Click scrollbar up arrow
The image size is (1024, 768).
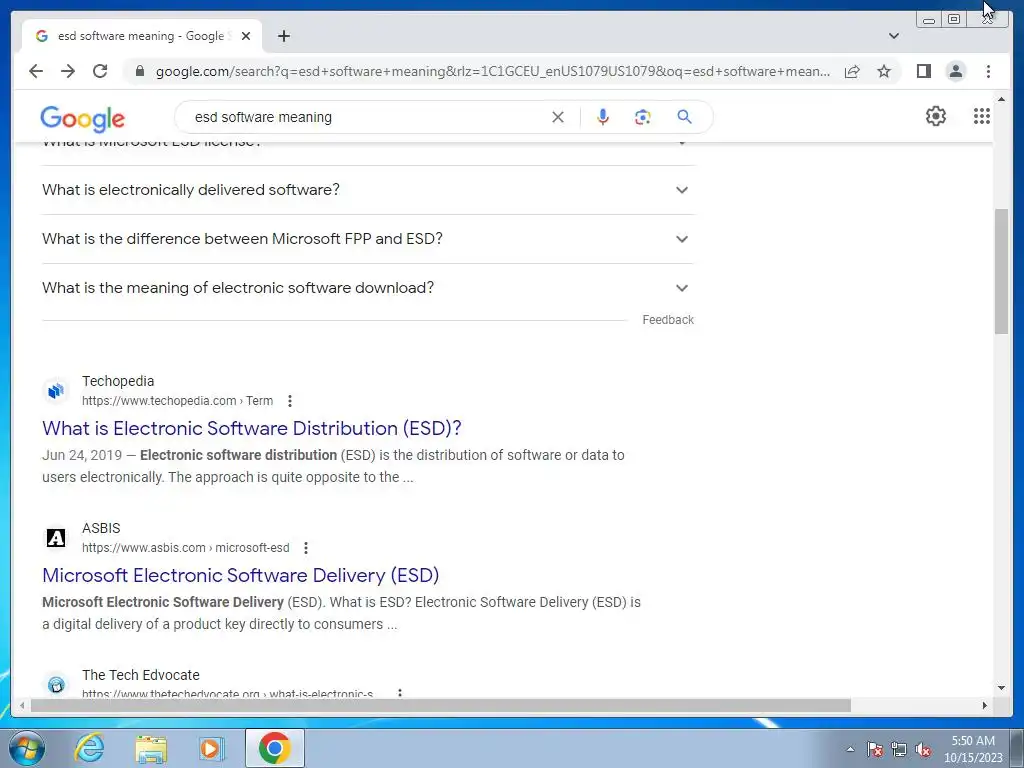(x=1001, y=99)
